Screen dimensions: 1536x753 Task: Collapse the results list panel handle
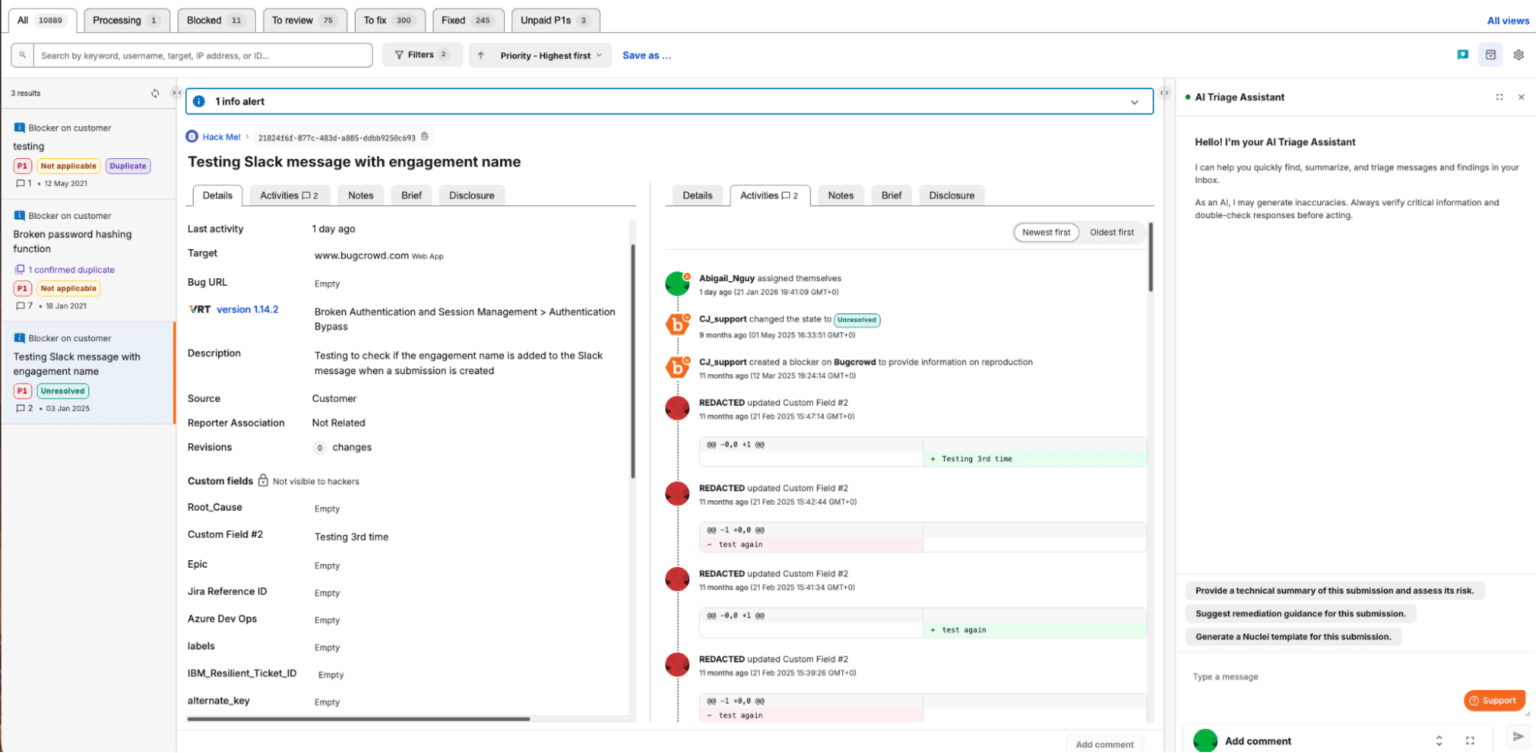click(176, 93)
